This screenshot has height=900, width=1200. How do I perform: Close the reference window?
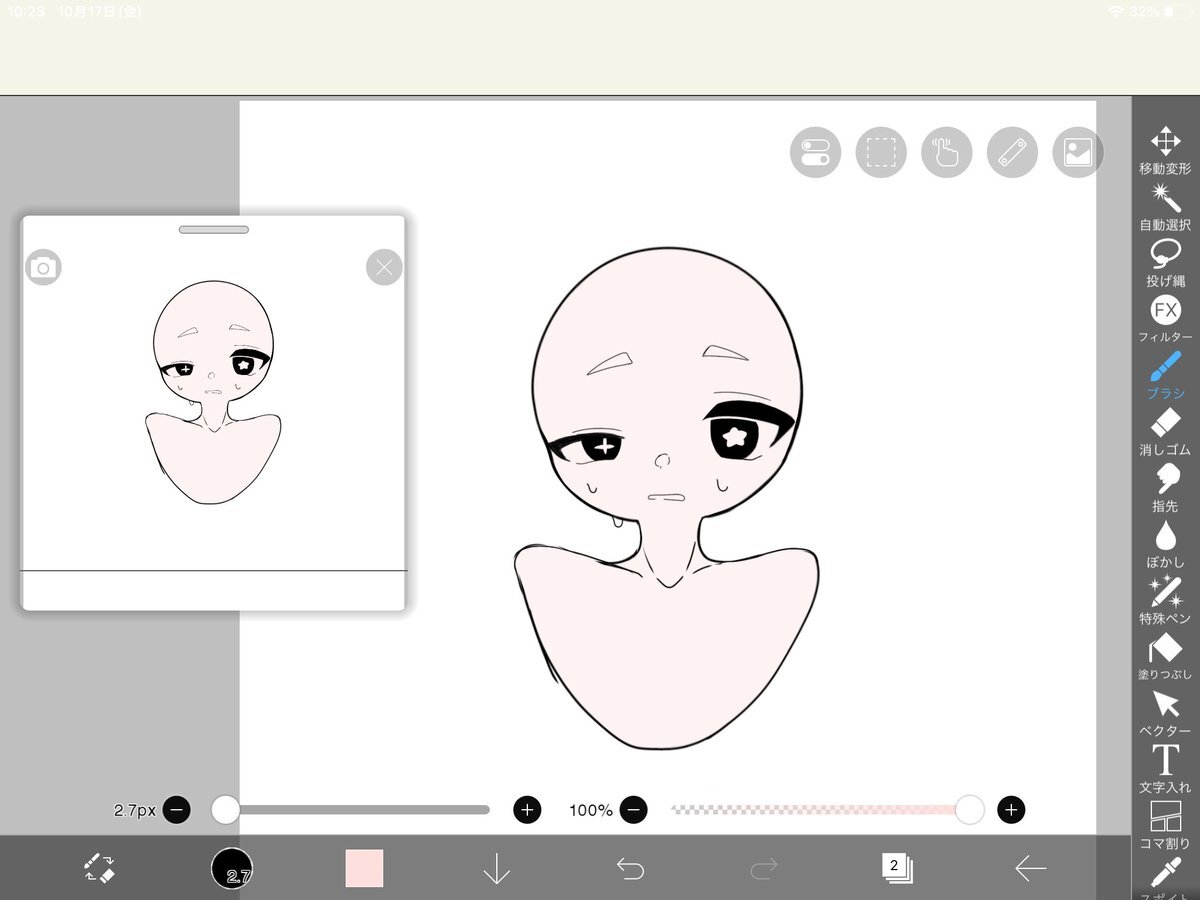(x=384, y=267)
